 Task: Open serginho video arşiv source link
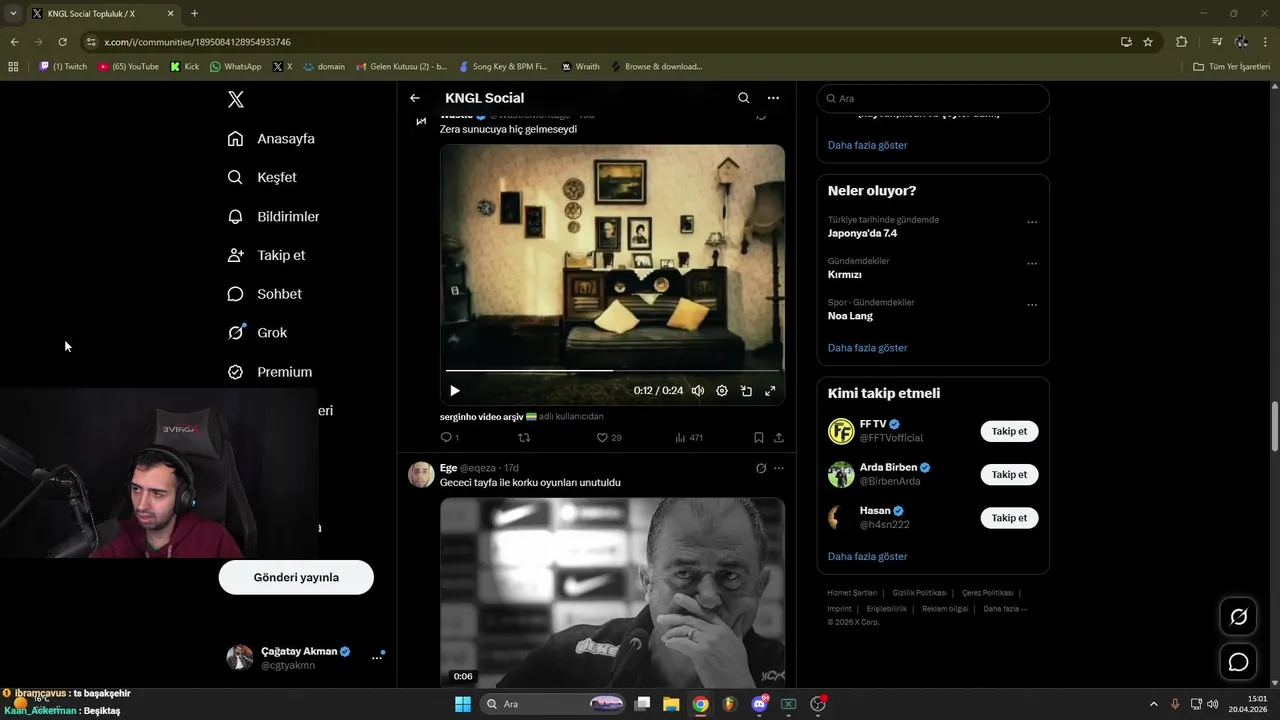[488, 416]
